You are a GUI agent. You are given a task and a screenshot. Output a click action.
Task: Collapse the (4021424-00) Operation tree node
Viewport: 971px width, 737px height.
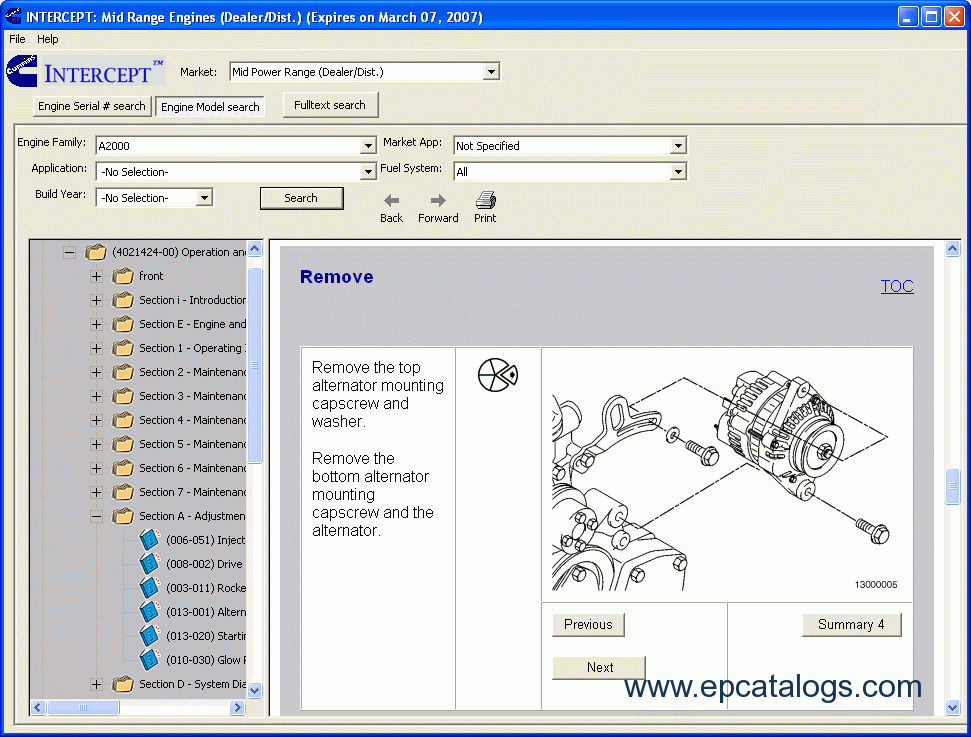coord(69,252)
